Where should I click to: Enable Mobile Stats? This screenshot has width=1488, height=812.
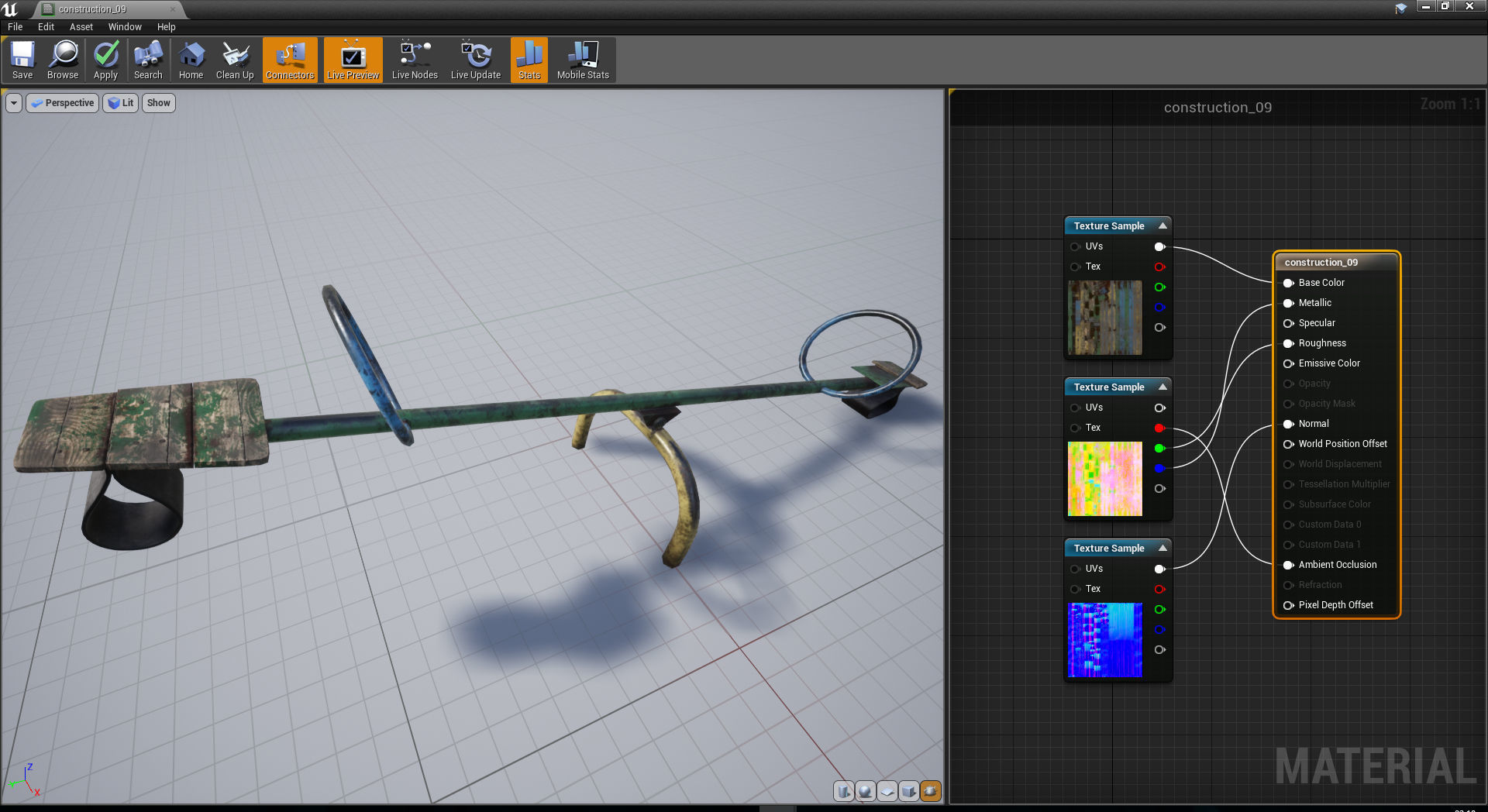coord(583,60)
